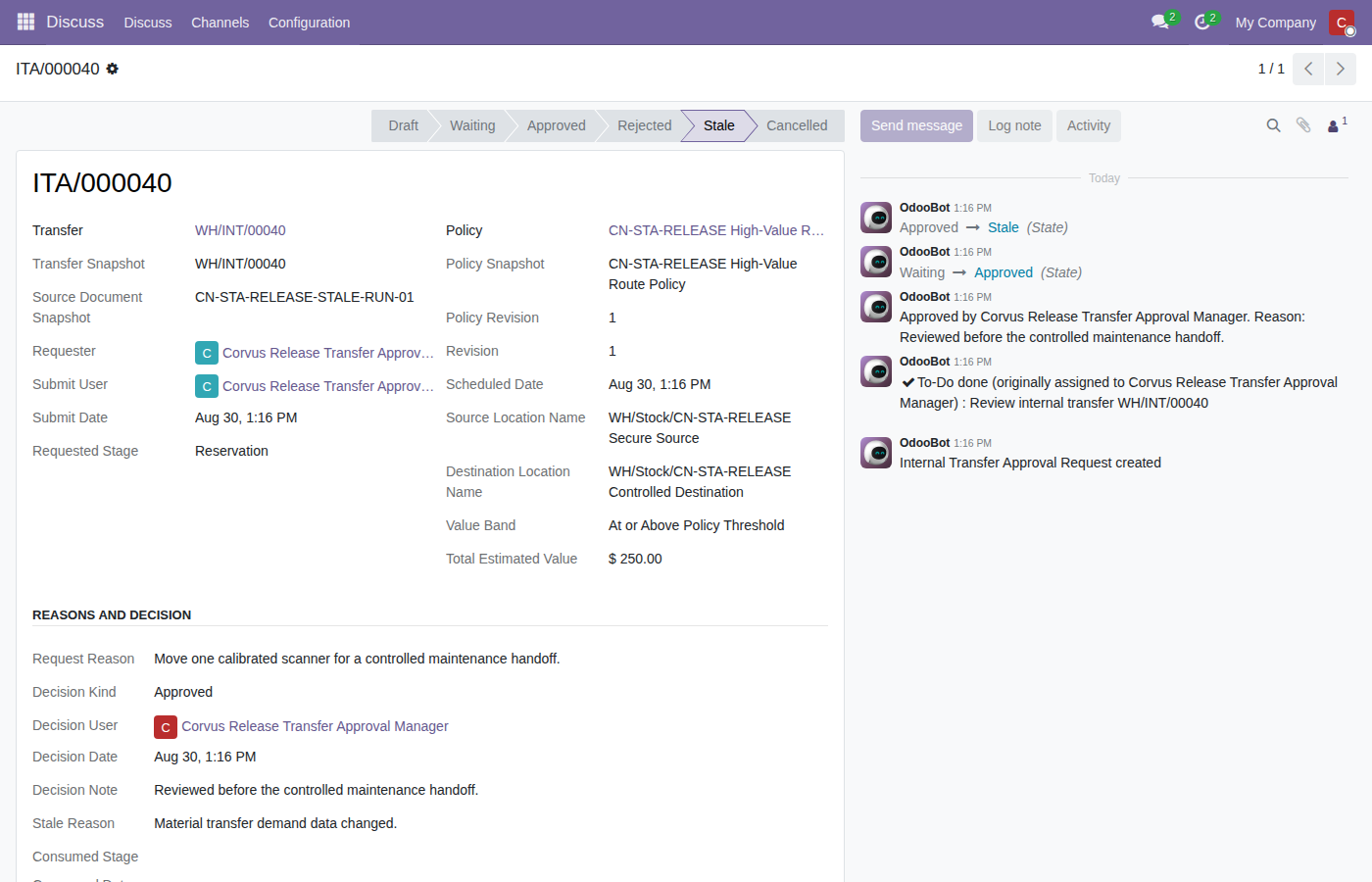Click OdooBot avatar on Approved to Stale message
The width and height of the screenshot is (1372, 882).
click(x=876, y=218)
